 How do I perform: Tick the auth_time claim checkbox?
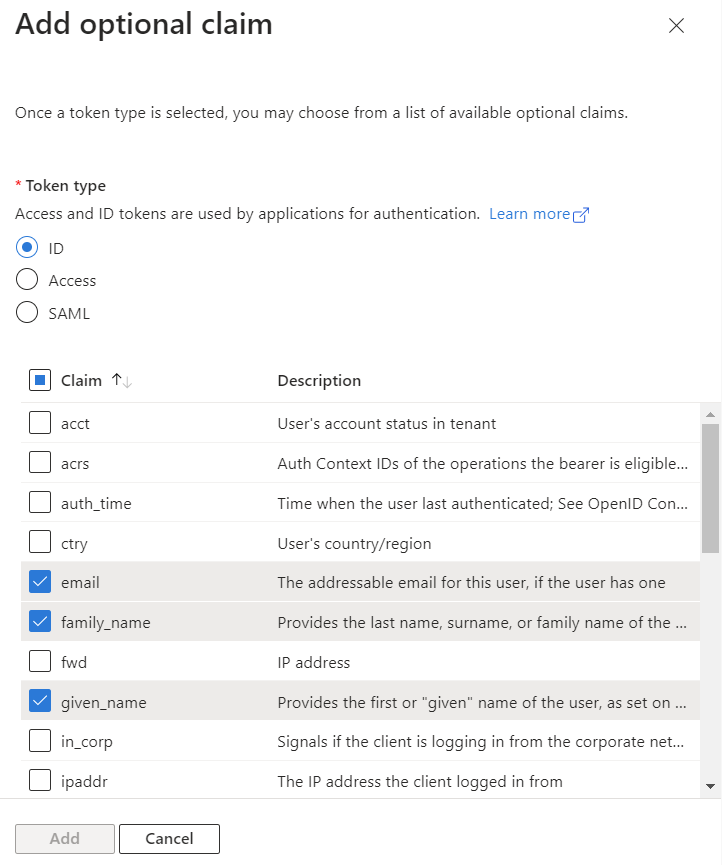pyautogui.click(x=40, y=503)
